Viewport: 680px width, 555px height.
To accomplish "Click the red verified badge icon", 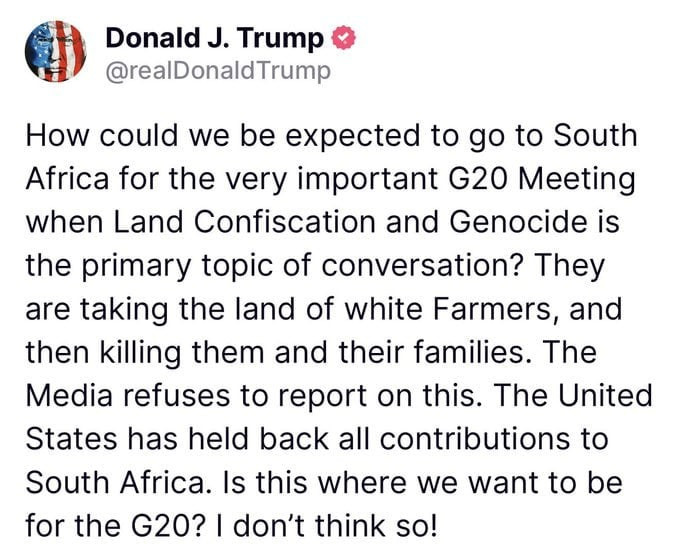I will point(343,40).
